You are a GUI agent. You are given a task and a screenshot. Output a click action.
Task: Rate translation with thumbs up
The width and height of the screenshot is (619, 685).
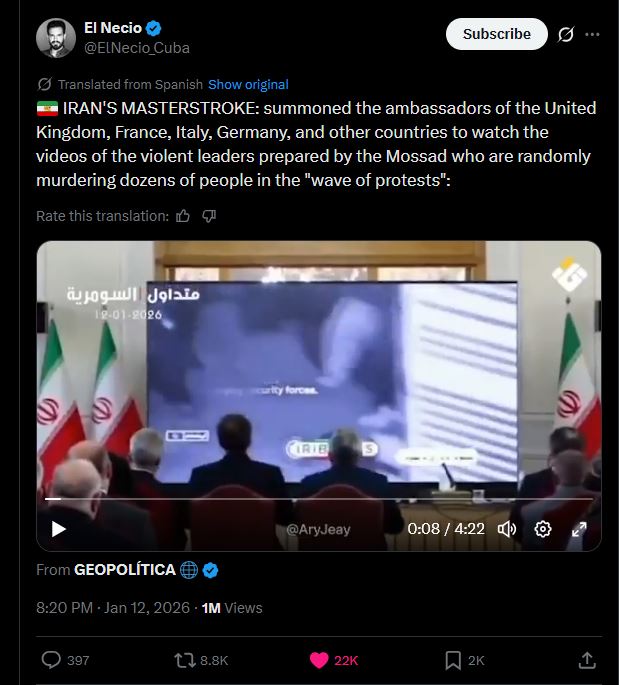pos(183,216)
